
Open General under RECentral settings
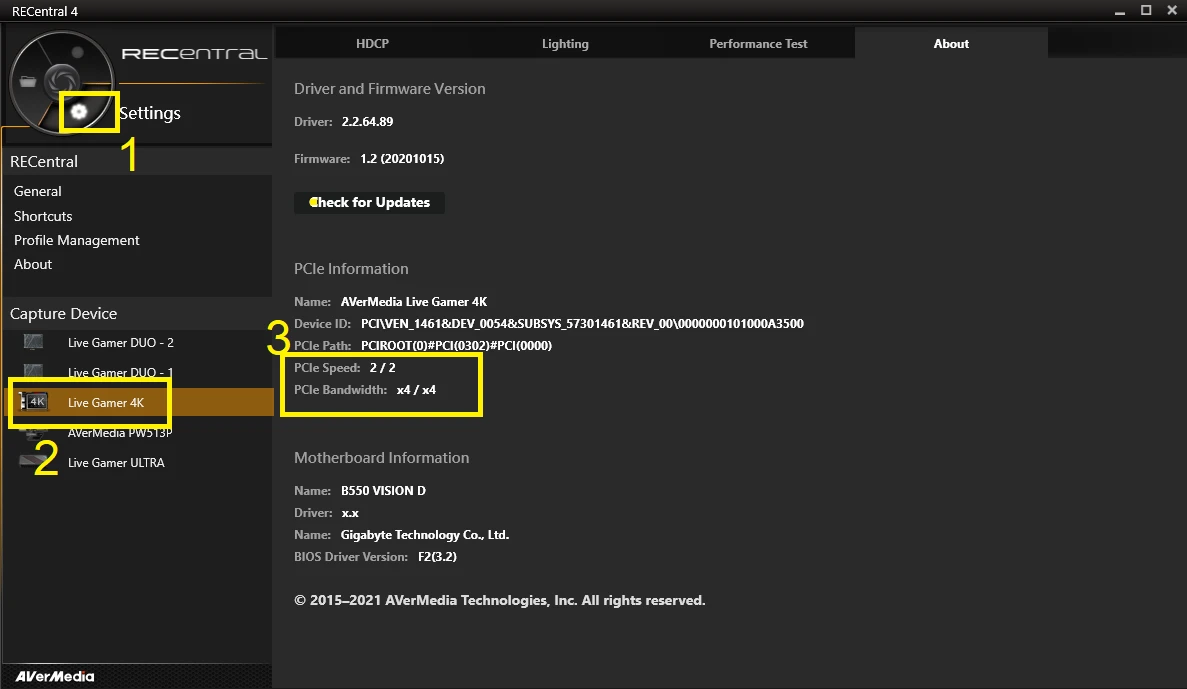[38, 191]
